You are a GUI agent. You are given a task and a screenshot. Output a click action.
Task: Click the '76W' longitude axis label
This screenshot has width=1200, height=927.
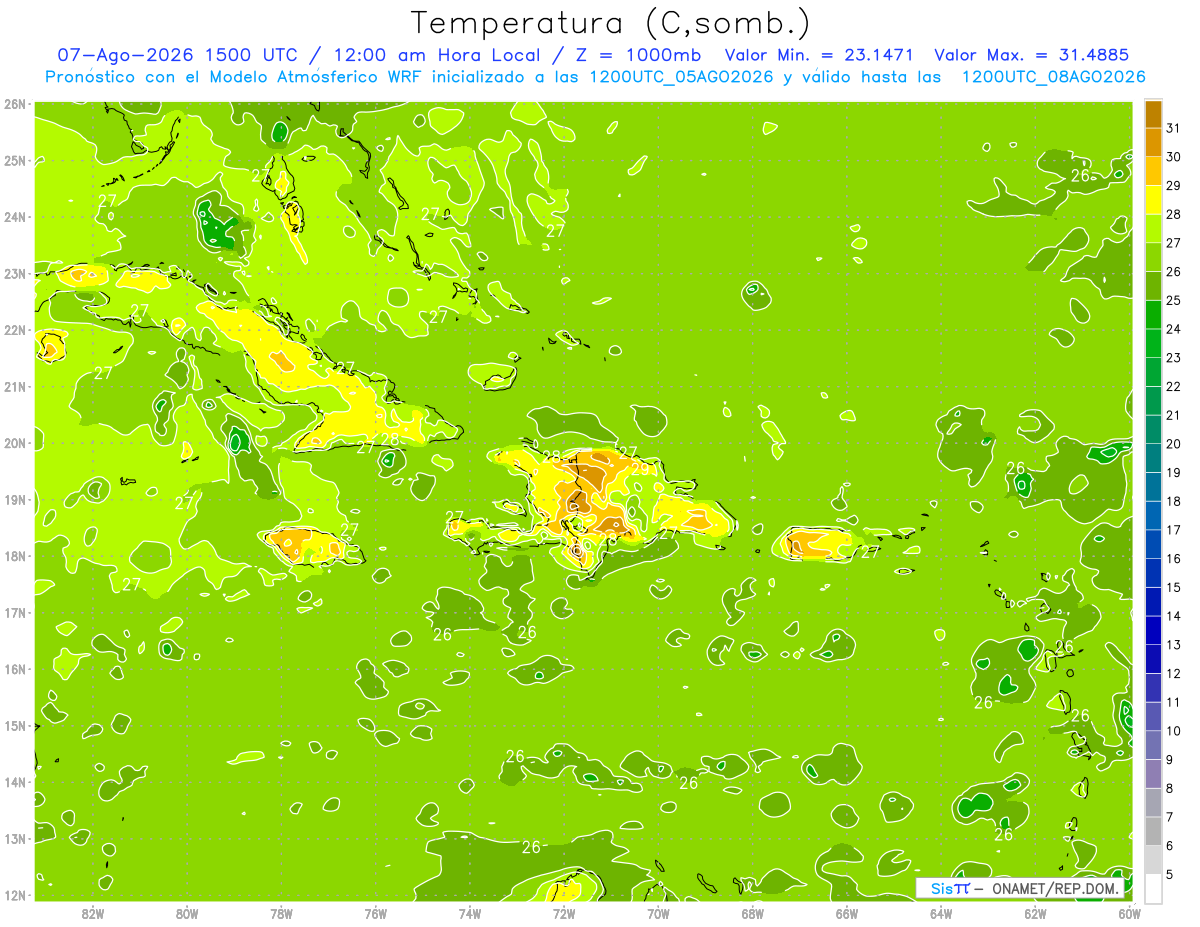coord(376,913)
